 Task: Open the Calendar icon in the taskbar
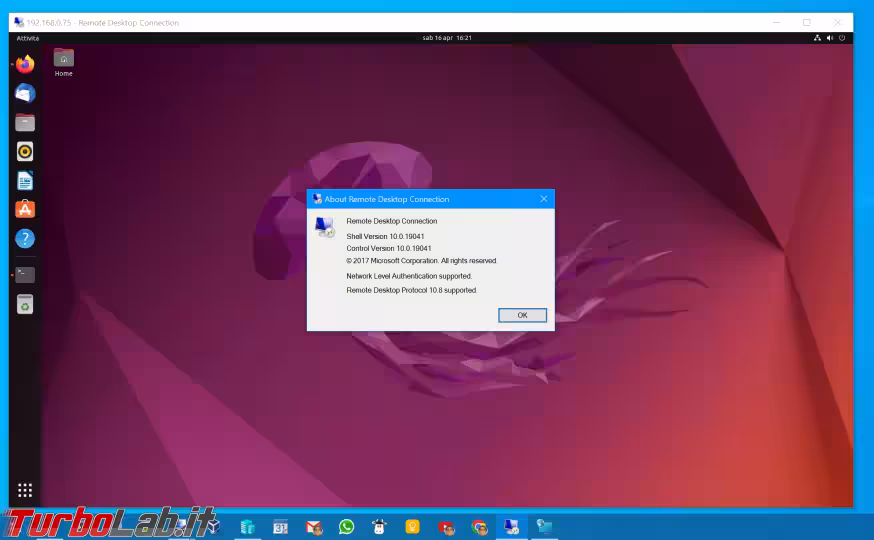pyautogui.click(x=280, y=527)
